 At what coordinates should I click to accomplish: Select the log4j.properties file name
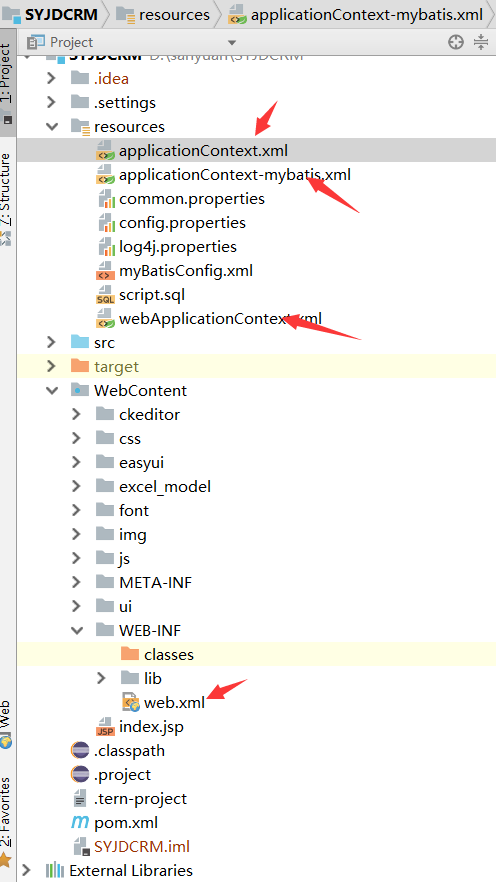coord(178,247)
